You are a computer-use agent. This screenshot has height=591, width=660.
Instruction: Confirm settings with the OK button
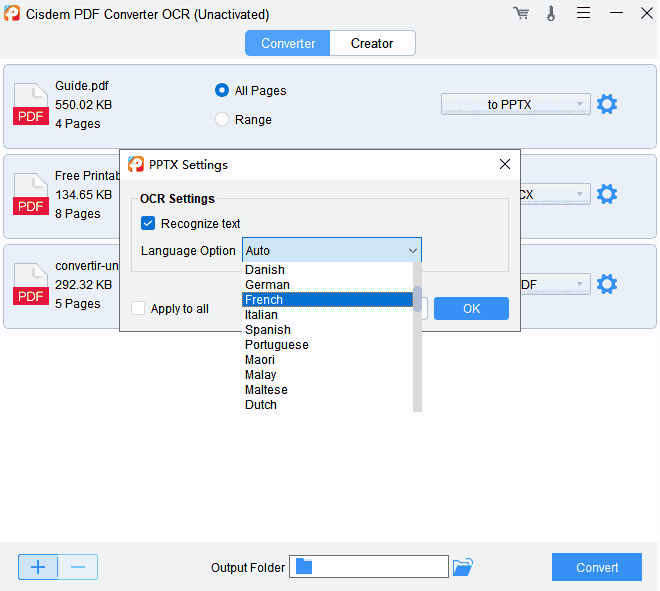(x=471, y=308)
